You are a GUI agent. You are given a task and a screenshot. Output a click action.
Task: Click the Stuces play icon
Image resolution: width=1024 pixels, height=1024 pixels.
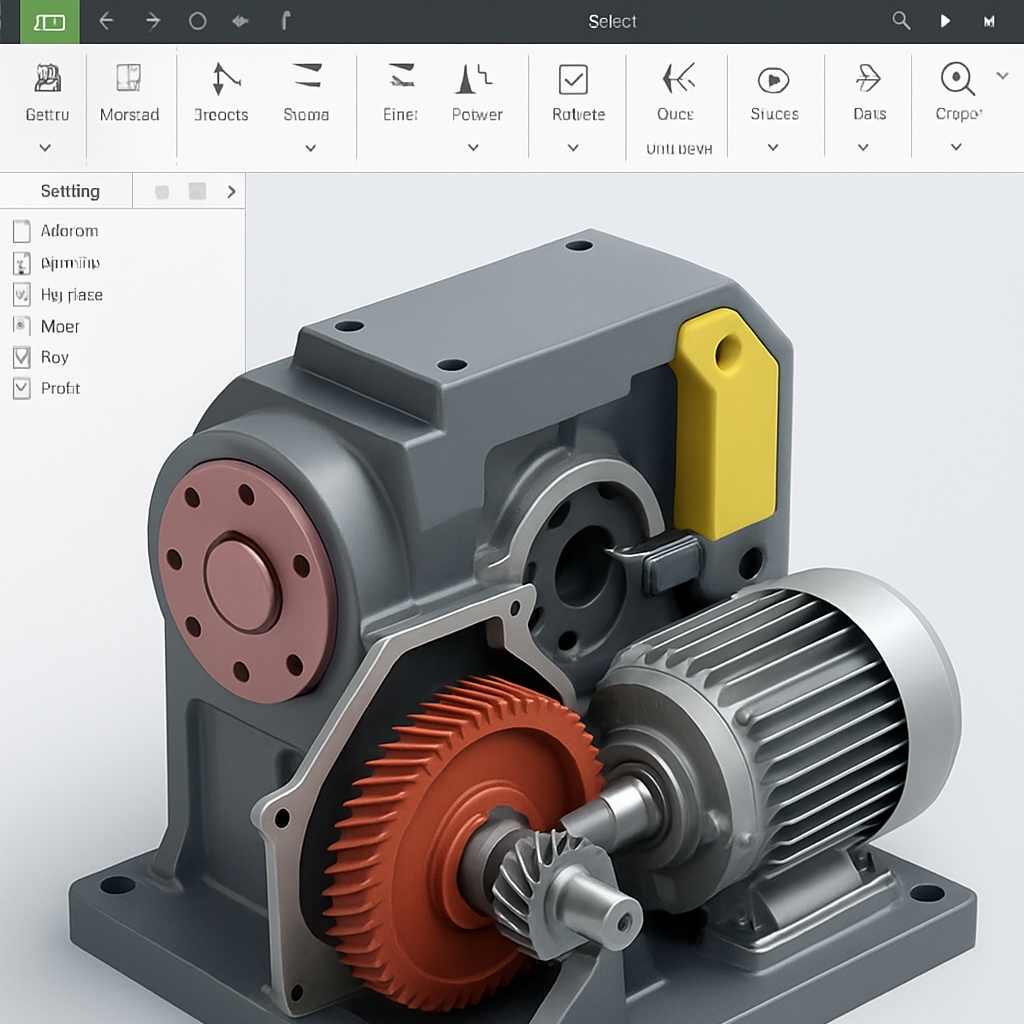tap(774, 80)
